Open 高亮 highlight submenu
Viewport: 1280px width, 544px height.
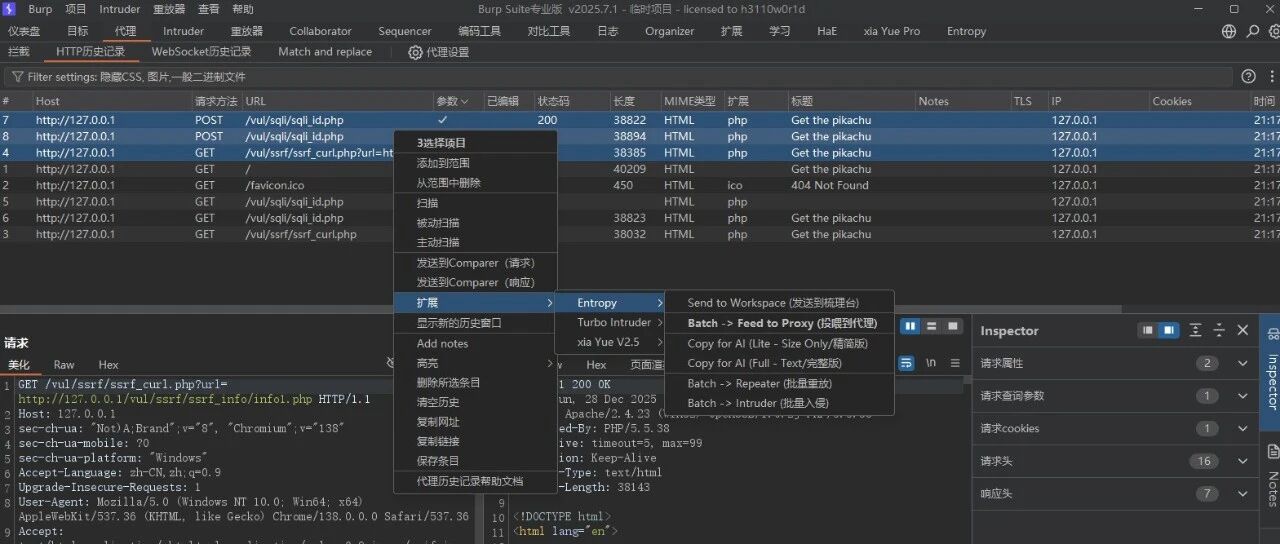[475, 363]
